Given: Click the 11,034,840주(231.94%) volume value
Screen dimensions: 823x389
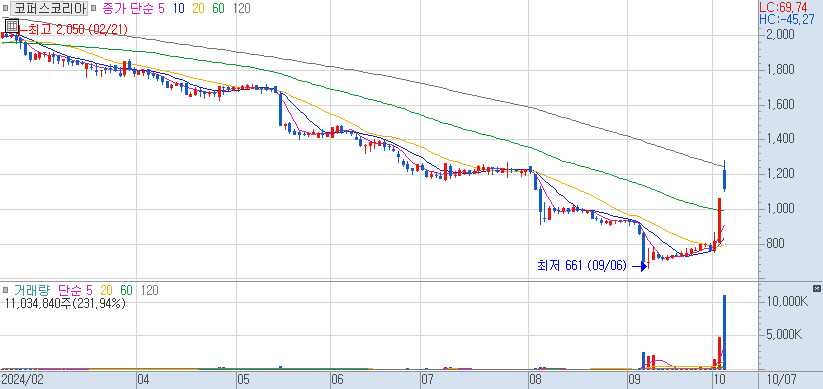Looking at the screenshot, I should (65, 303).
